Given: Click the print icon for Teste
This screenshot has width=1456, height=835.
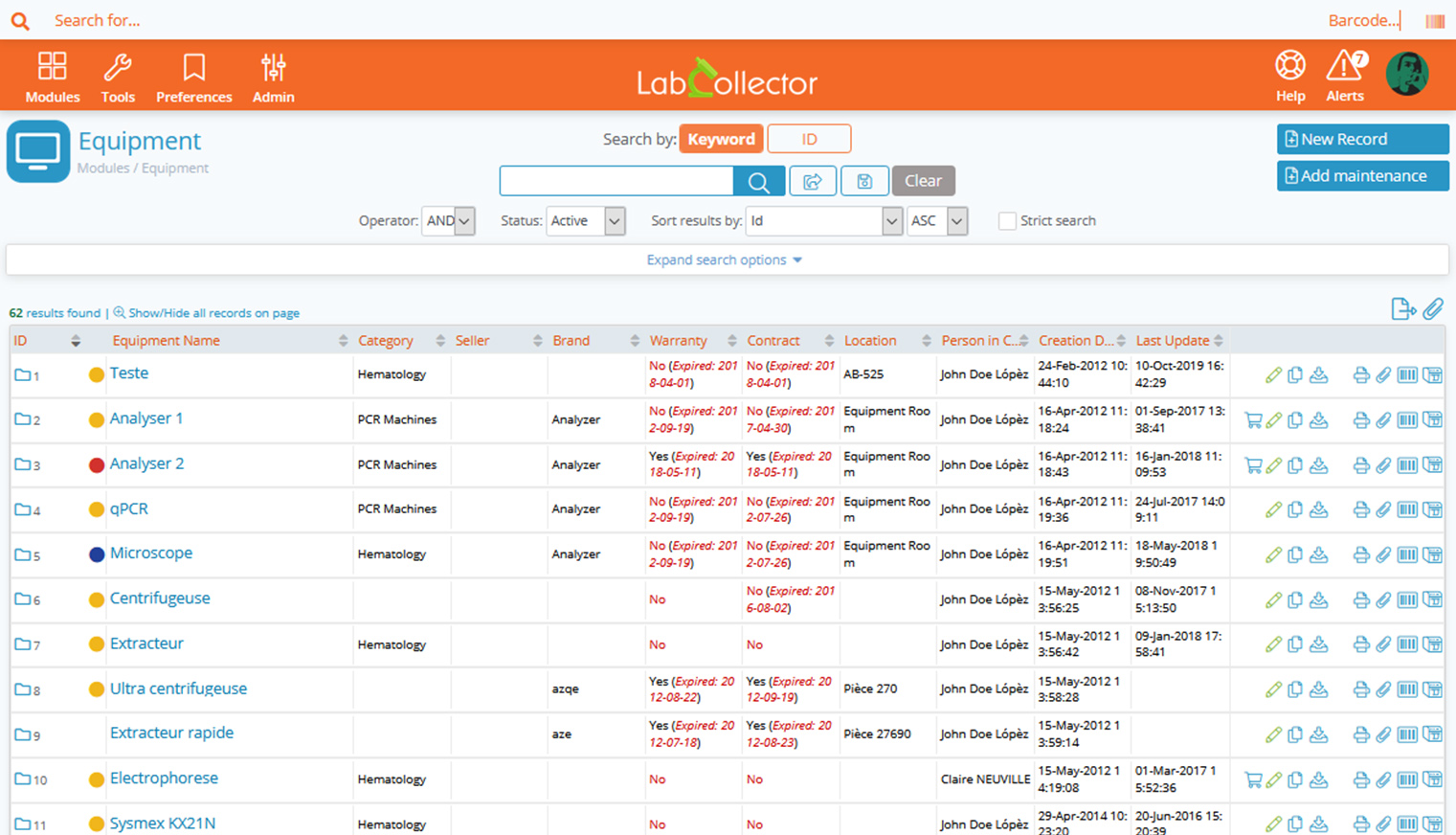Looking at the screenshot, I should tap(1361, 375).
